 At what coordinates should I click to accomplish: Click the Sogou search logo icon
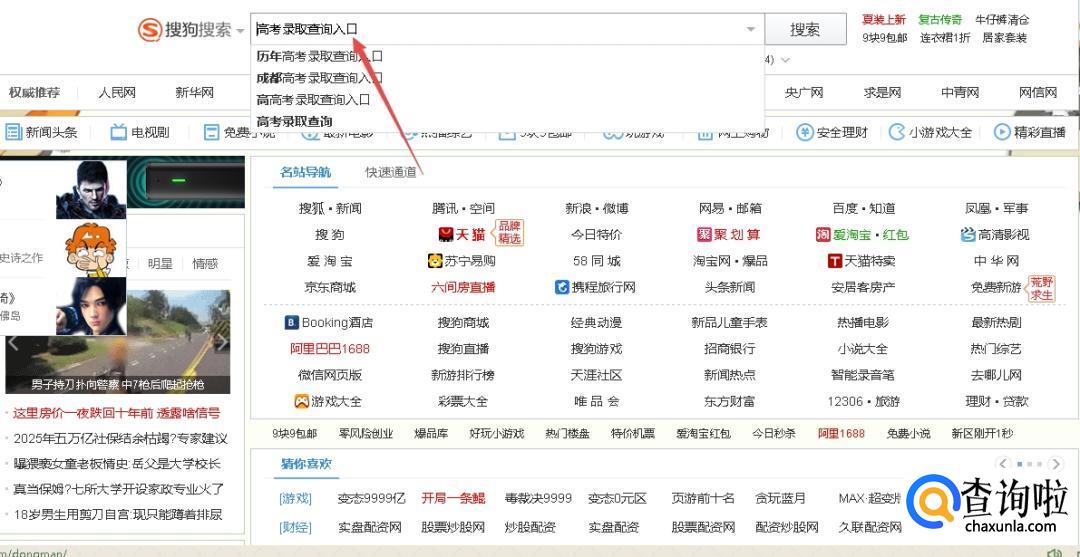tap(149, 30)
